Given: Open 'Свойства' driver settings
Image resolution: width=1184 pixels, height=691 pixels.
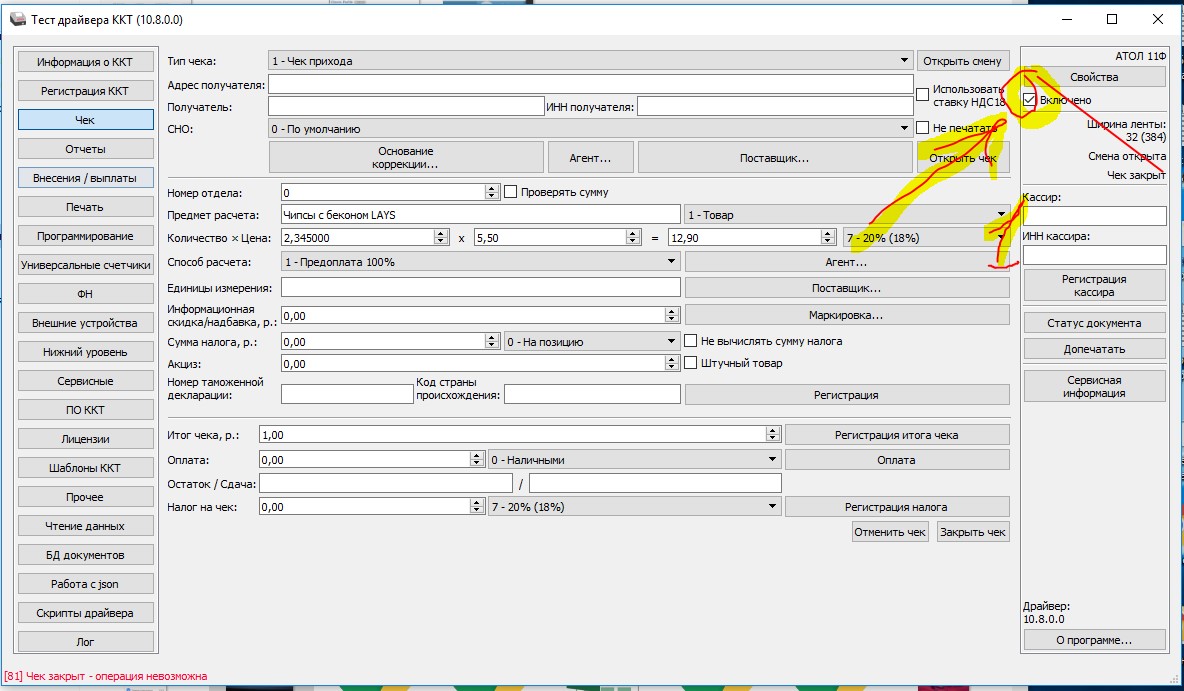Looking at the screenshot, I should tap(1094, 77).
